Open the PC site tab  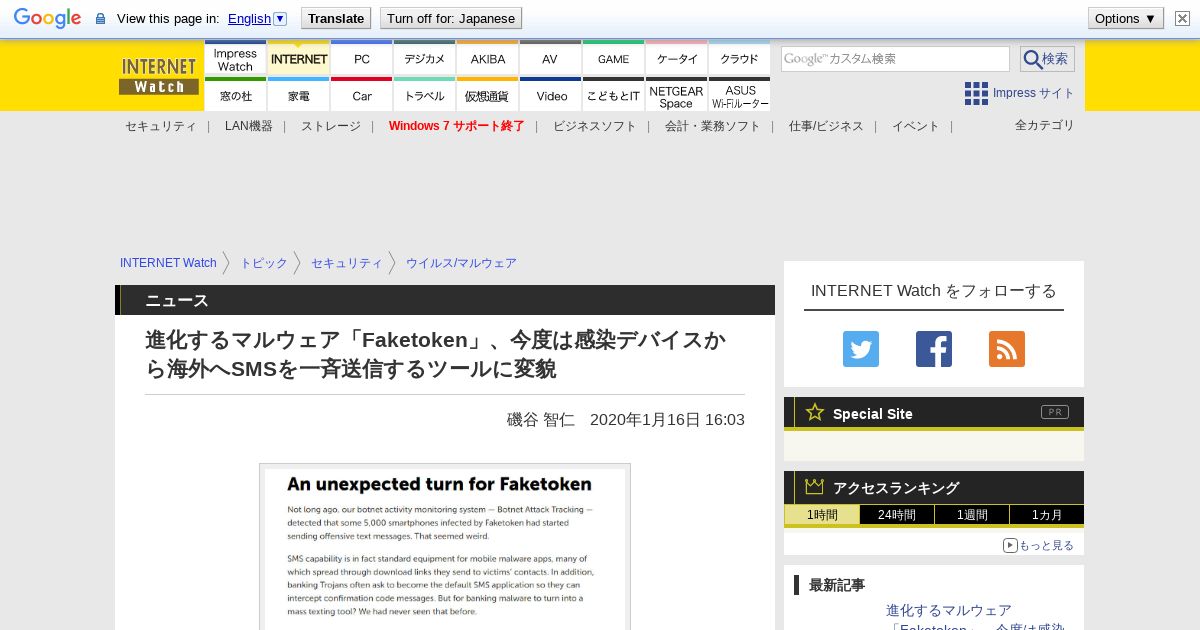pyautogui.click(x=362, y=59)
